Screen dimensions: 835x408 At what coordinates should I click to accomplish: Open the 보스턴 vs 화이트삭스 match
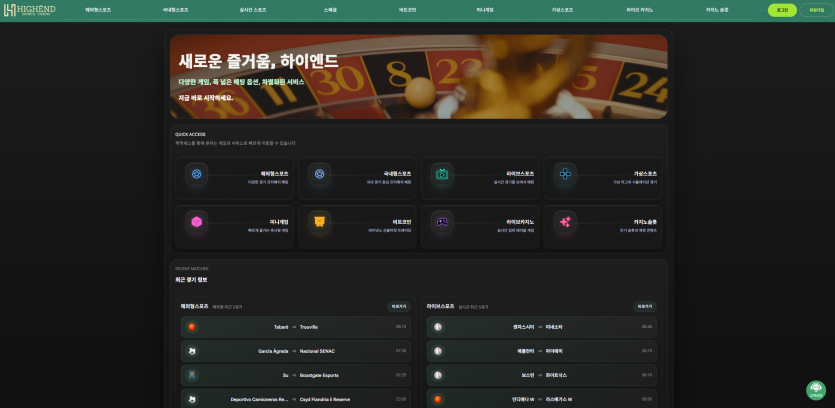click(x=542, y=375)
